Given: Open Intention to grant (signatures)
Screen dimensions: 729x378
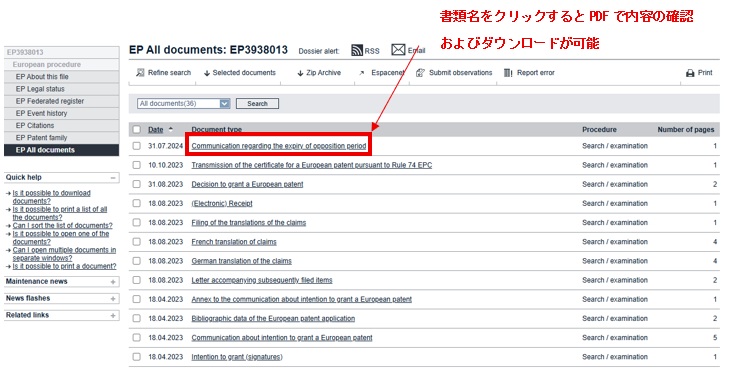Looking at the screenshot, I should [237, 357].
